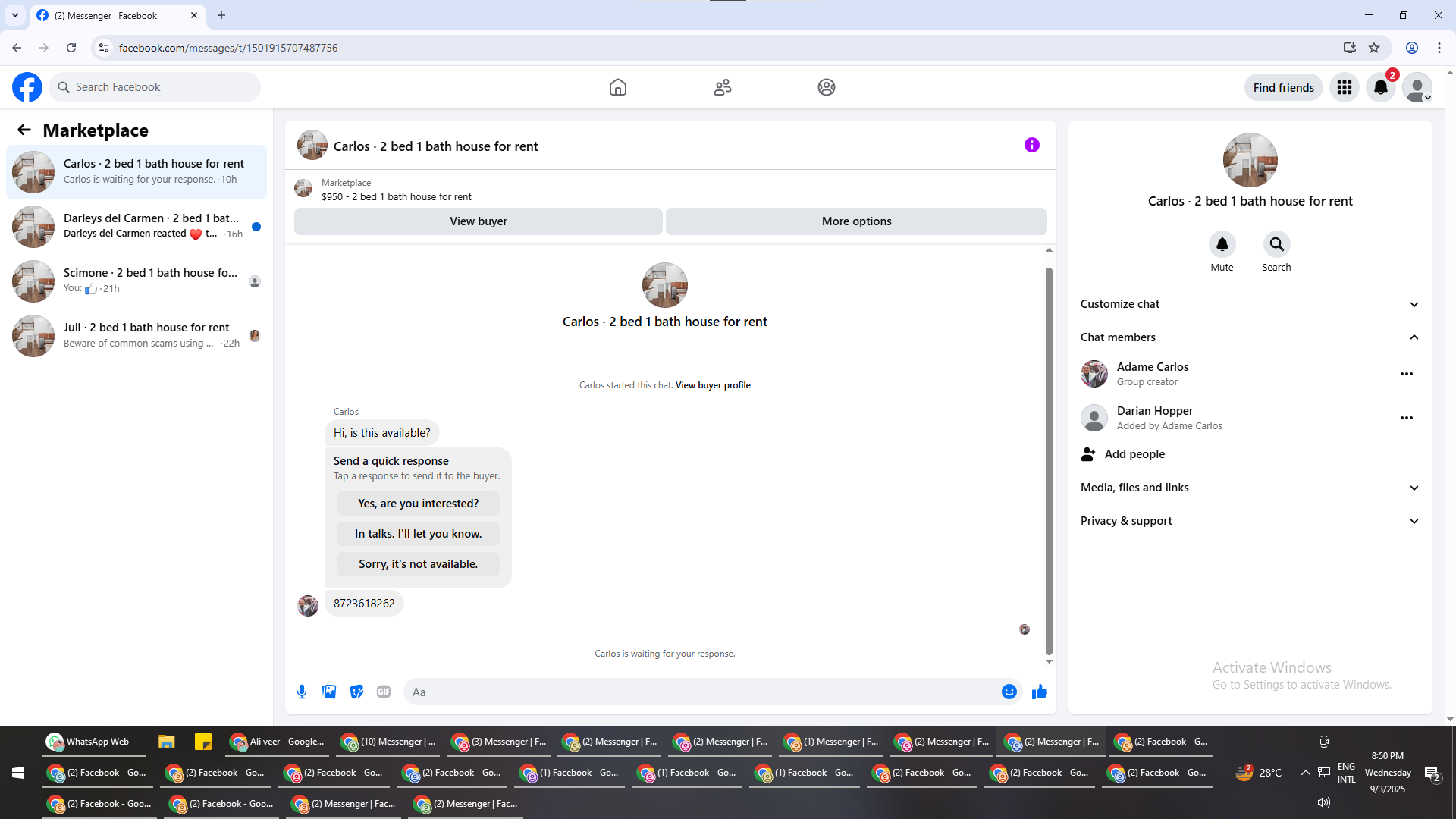
Task: Send a thumbs-up like
Action: [1040, 692]
